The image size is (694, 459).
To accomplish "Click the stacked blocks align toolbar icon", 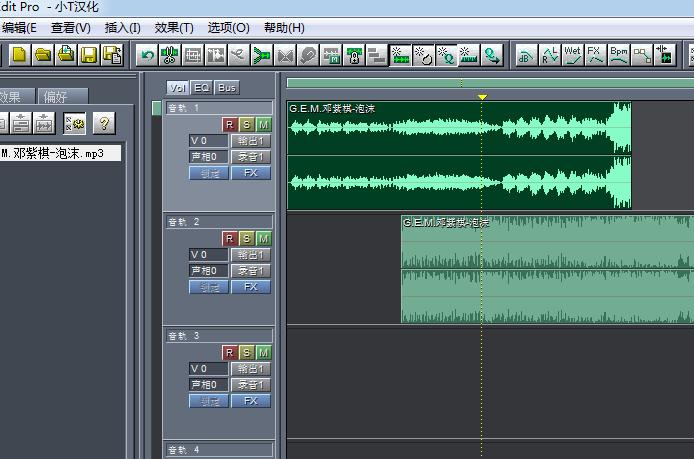I will 377,55.
